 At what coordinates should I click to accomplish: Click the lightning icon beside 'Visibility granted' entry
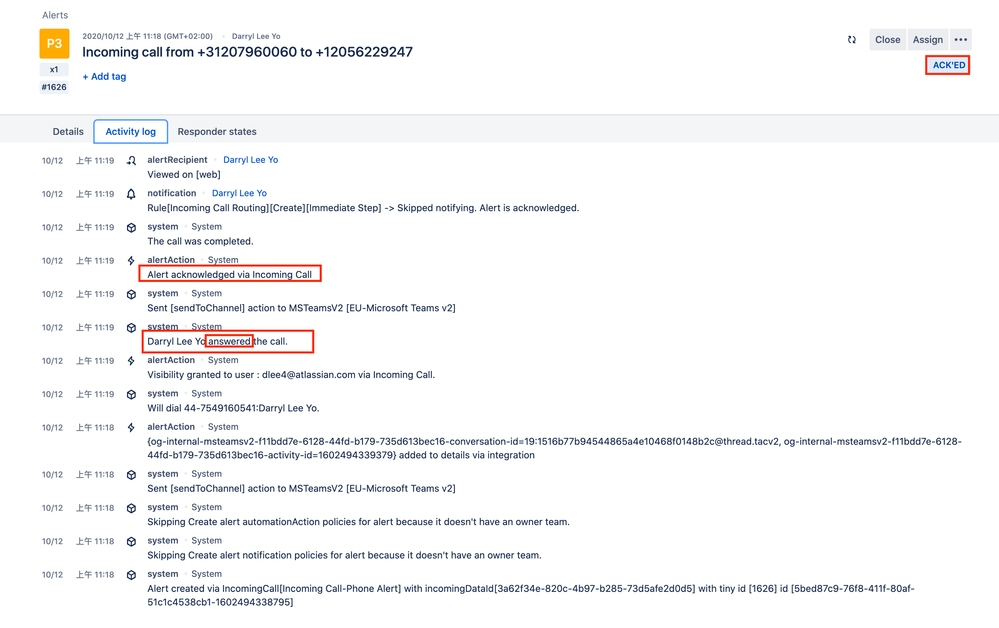coord(131,360)
